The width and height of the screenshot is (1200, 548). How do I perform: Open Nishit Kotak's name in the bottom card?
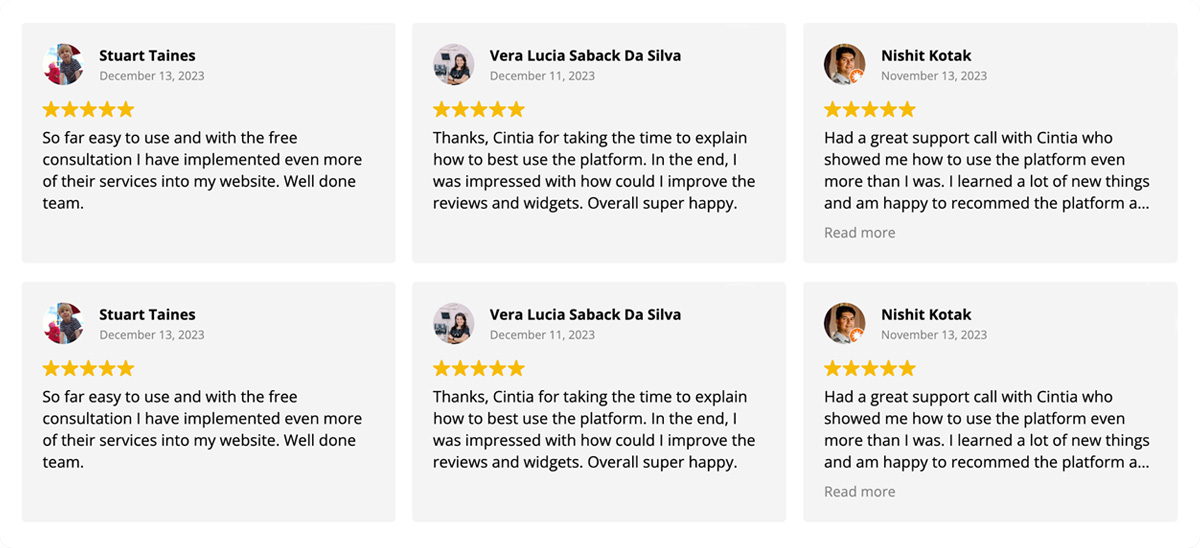[926, 315]
